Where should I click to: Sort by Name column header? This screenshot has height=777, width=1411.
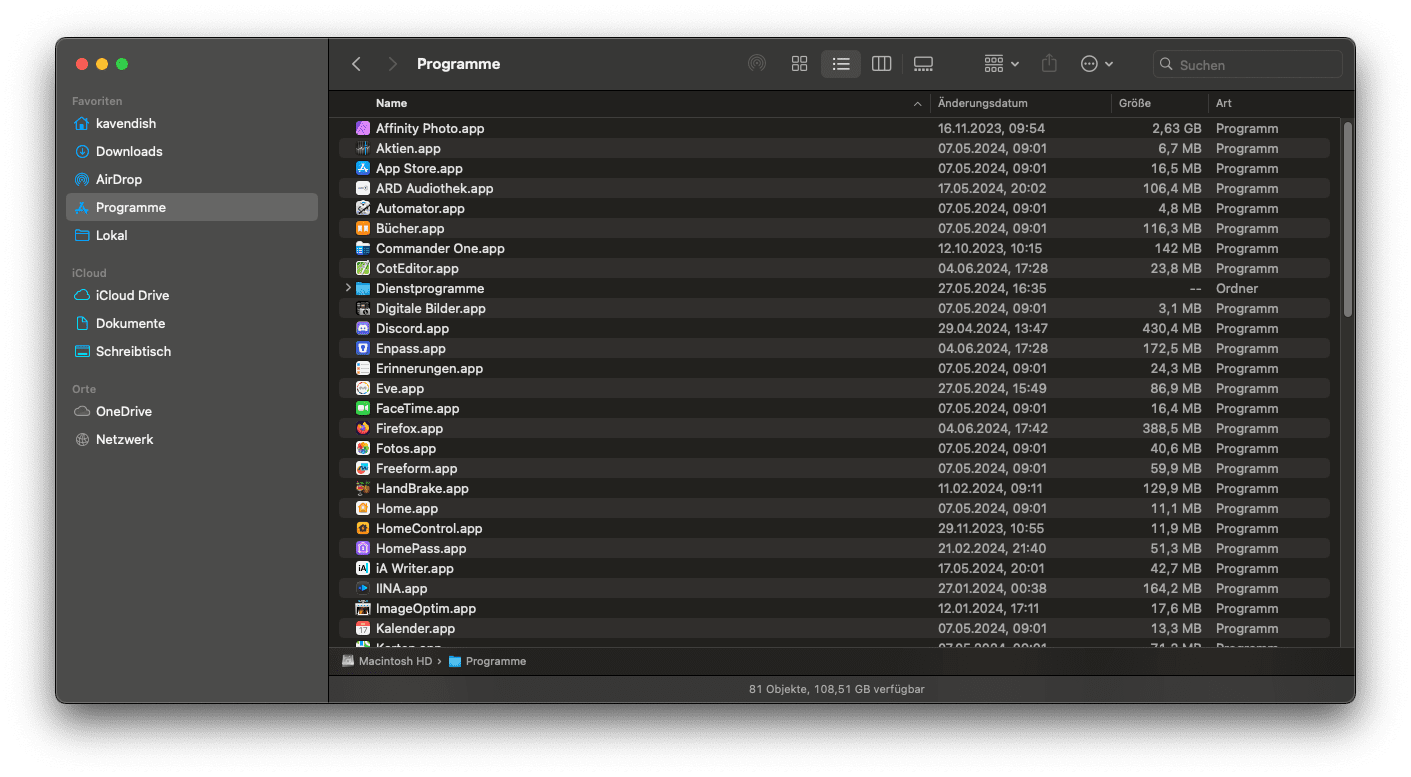click(x=391, y=103)
